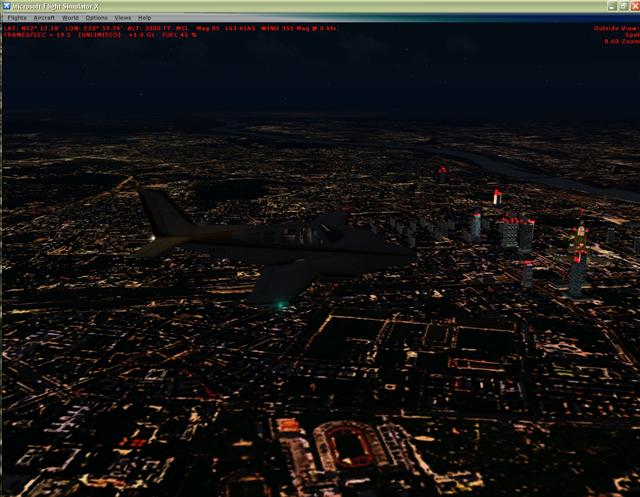Click the Flight Simulator X title bar icon
This screenshot has width=640, height=497.
point(7,6)
